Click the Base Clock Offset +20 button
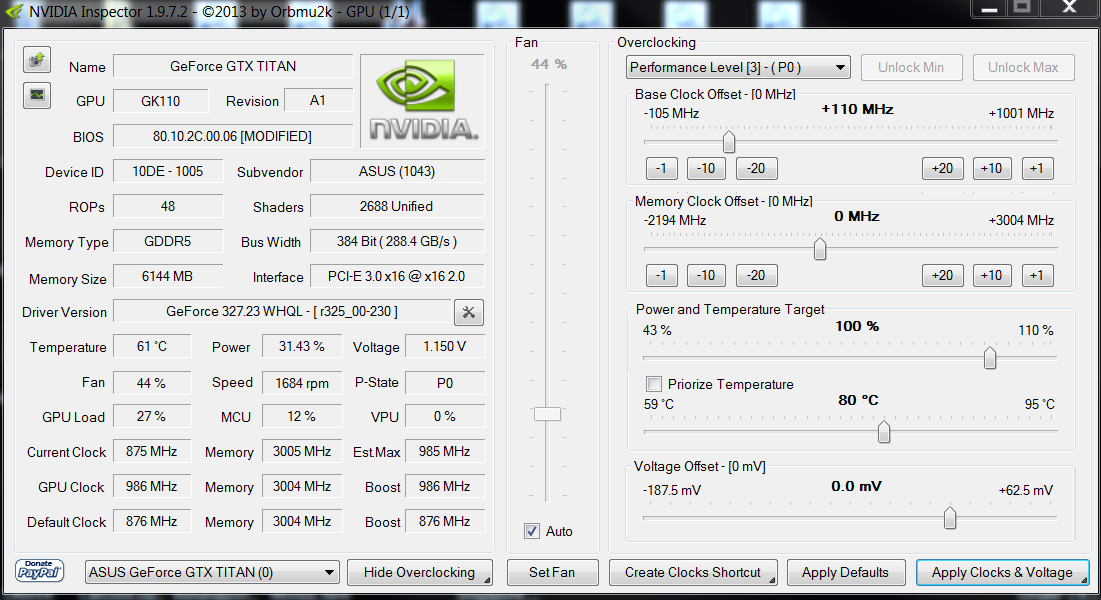Screen dimensions: 1101x600 click(942, 168)
